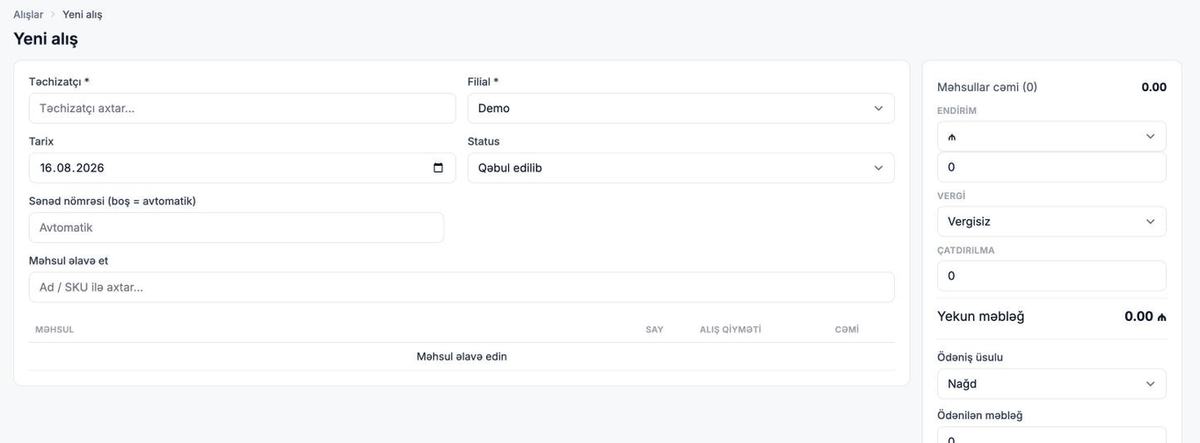
Task: Click the Endirim amount input field
Action: coord(1052,167)
